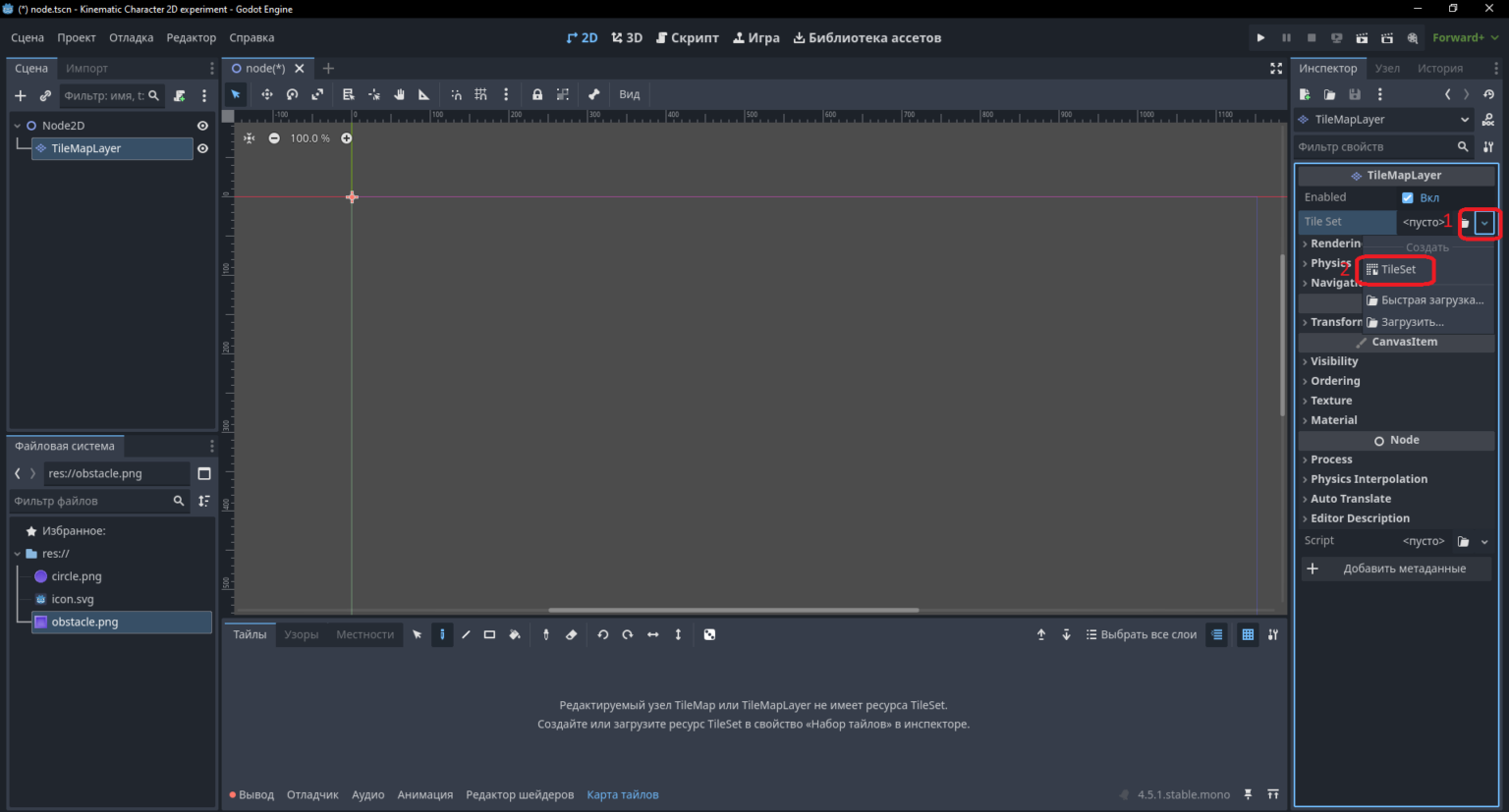This screenshot has width=1509, height=812.
Task: Zoom out with the minus button
Action: point(274,138)
